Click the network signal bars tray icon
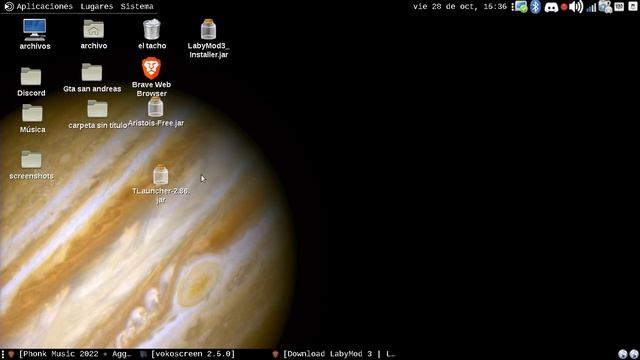This screenshot has width=640, height=360. (x=591, y=7)
